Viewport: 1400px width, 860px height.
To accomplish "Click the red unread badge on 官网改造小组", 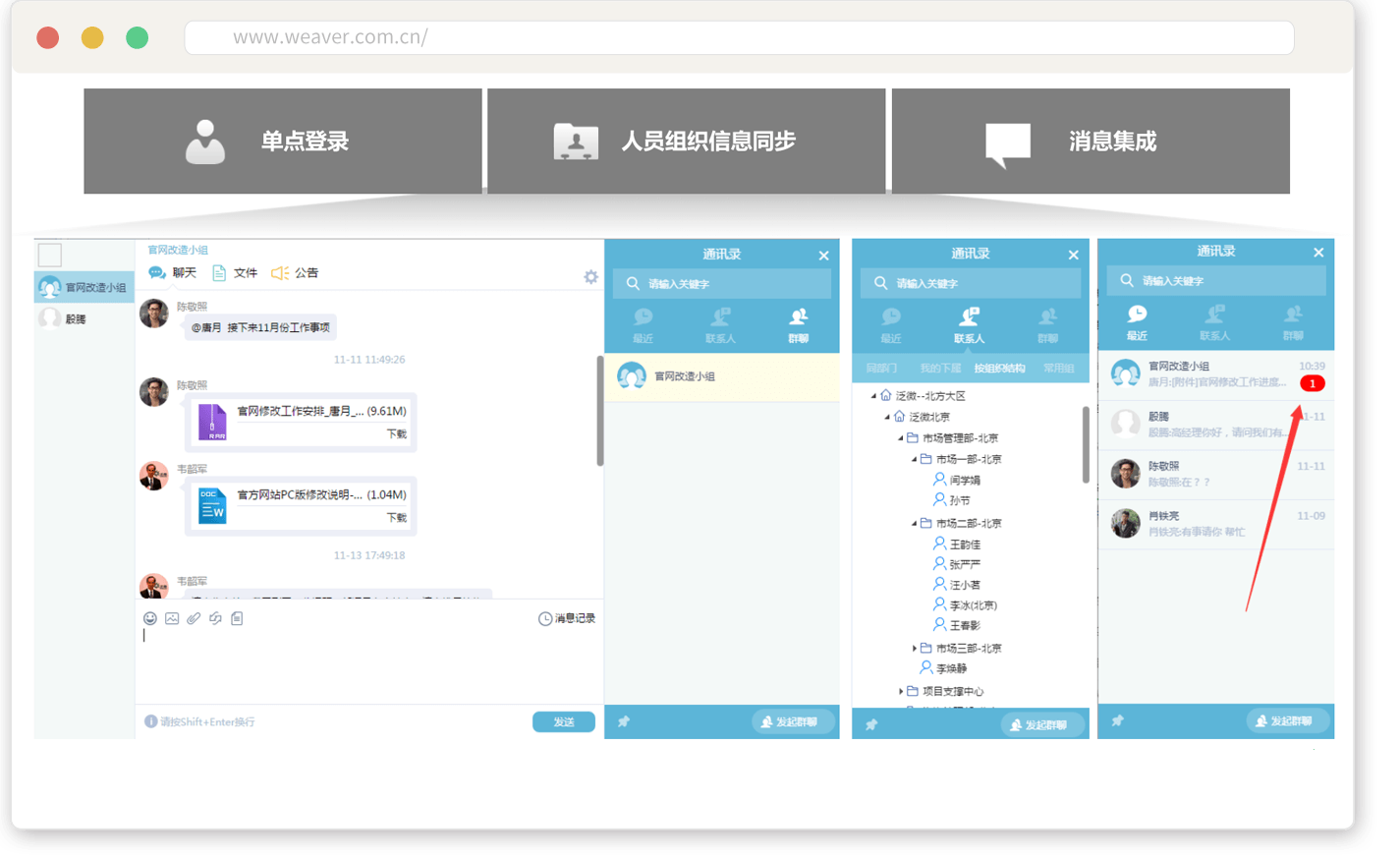I will coord(1312,383).
